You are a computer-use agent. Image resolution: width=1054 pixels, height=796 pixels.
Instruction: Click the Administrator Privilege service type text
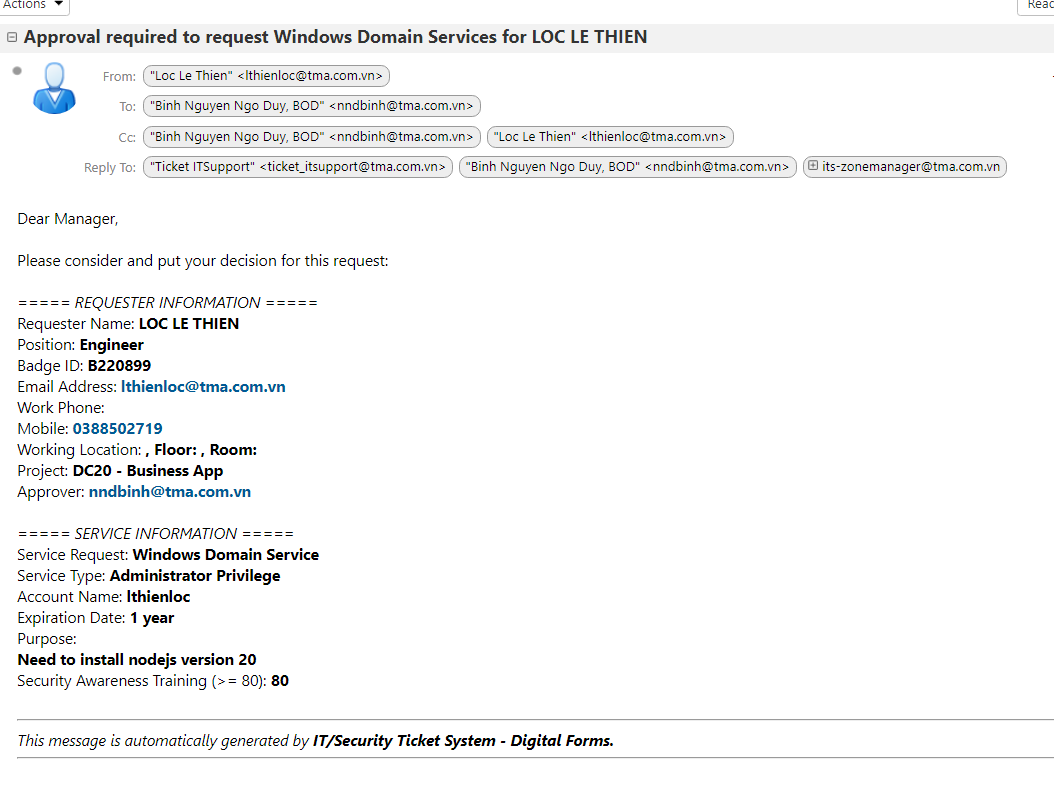pos(195,575)
